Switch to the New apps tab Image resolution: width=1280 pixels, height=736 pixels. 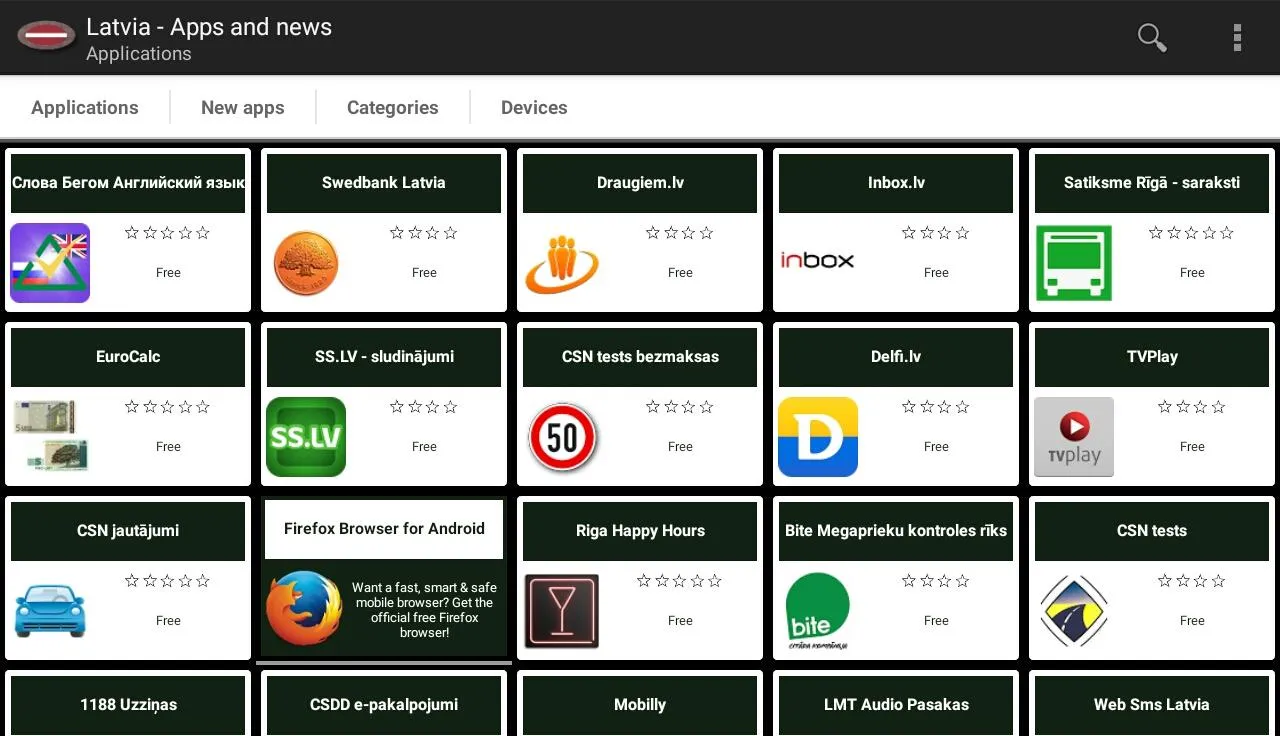coord(243,108)
